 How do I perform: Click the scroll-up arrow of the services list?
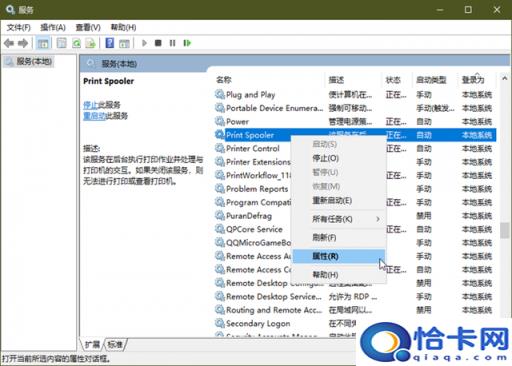pos(505,79)
